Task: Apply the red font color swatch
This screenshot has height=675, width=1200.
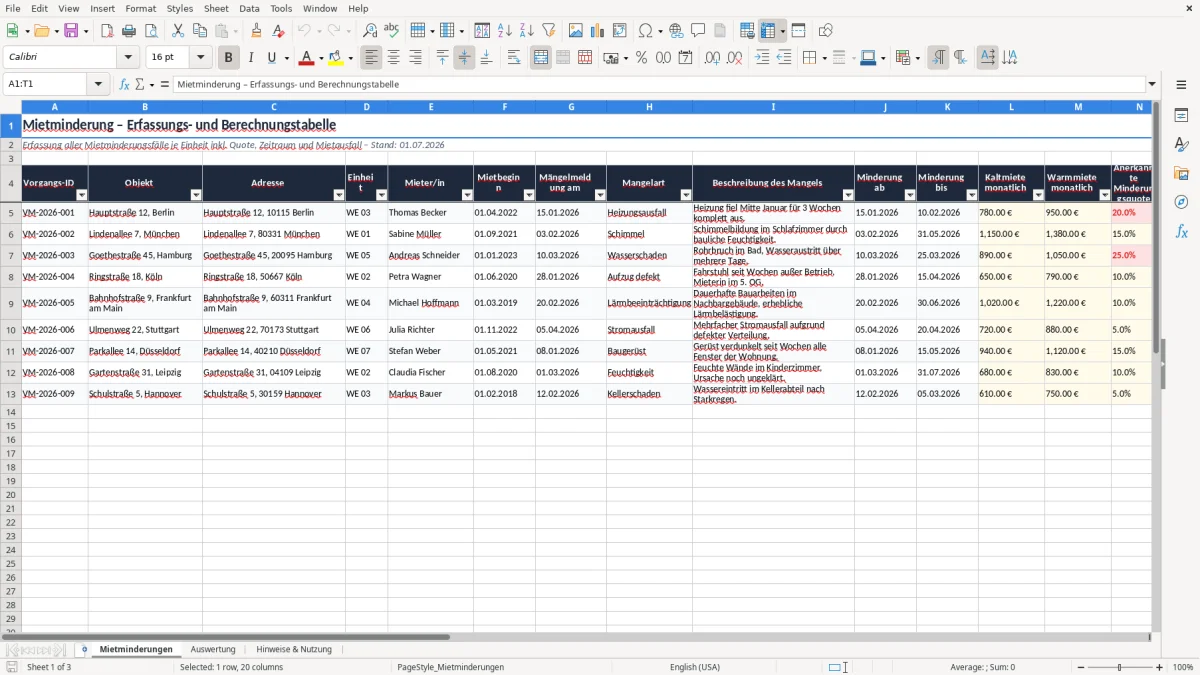Action: point(306,58)
